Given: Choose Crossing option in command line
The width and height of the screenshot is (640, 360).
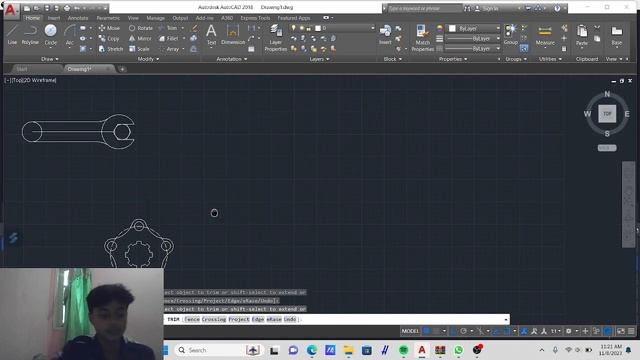Looking at the screenshot, I should (x=214, y=319).
